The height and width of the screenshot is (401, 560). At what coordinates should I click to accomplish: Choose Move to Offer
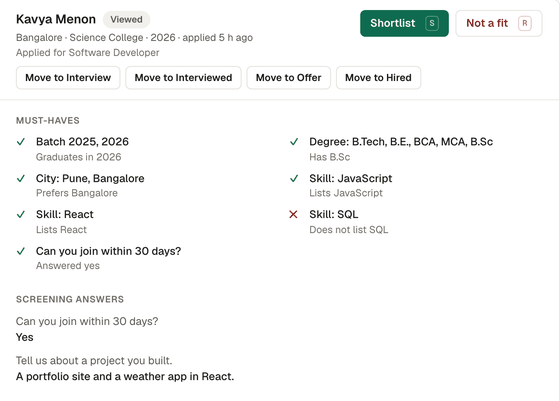[289, 77]
